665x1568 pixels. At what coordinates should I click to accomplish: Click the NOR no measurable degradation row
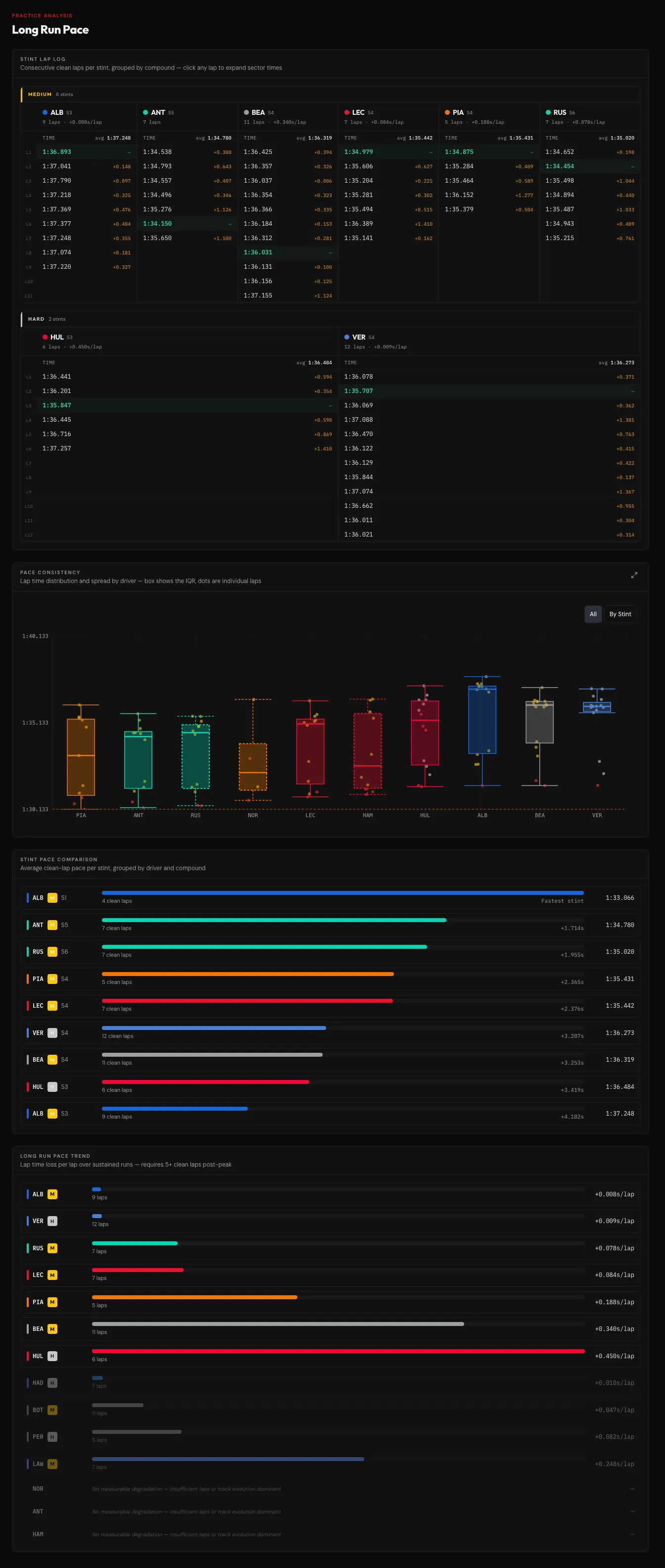(x=331, y=1489)
